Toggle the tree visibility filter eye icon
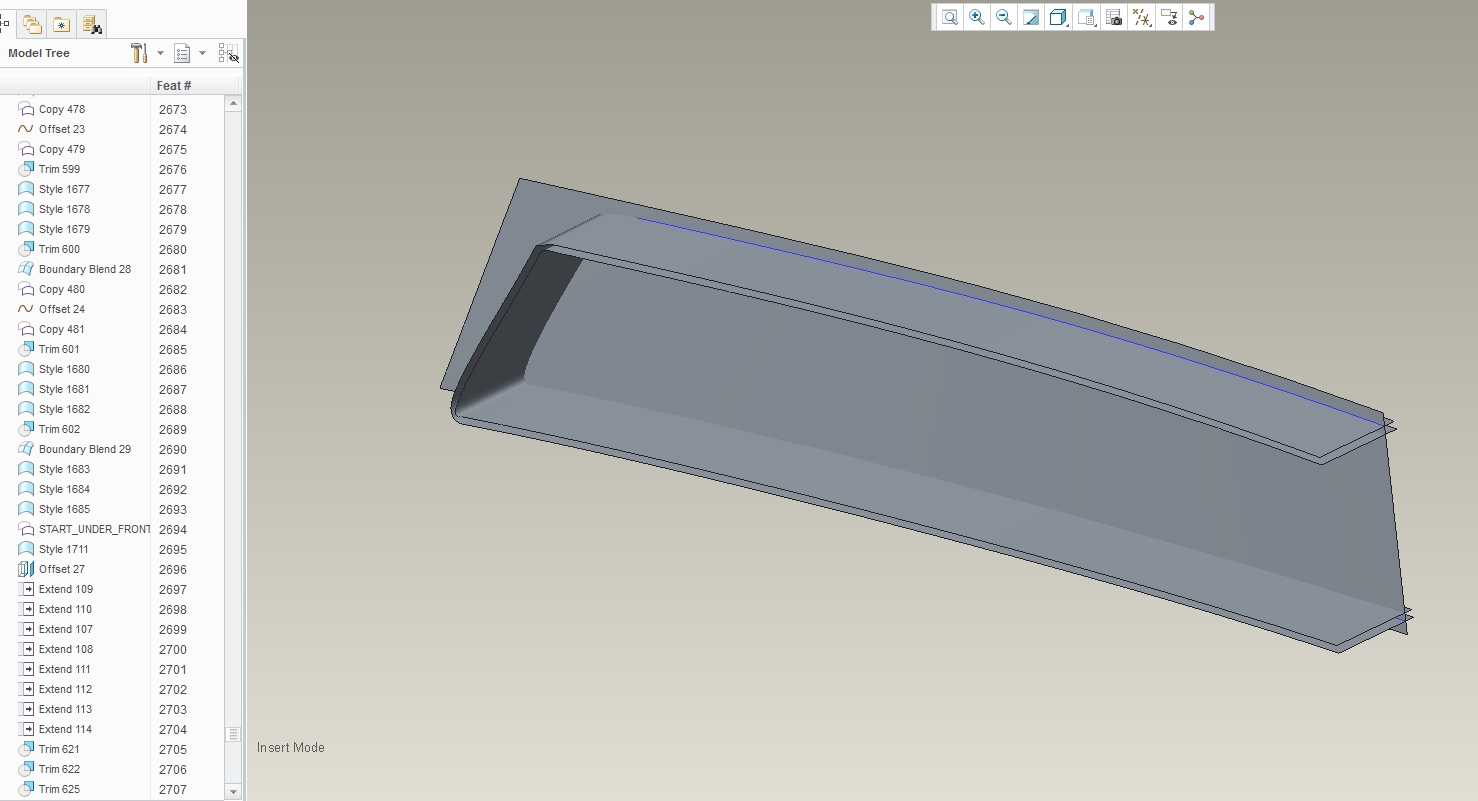The width and height of the screenshot is (1478, 801). 228,53
